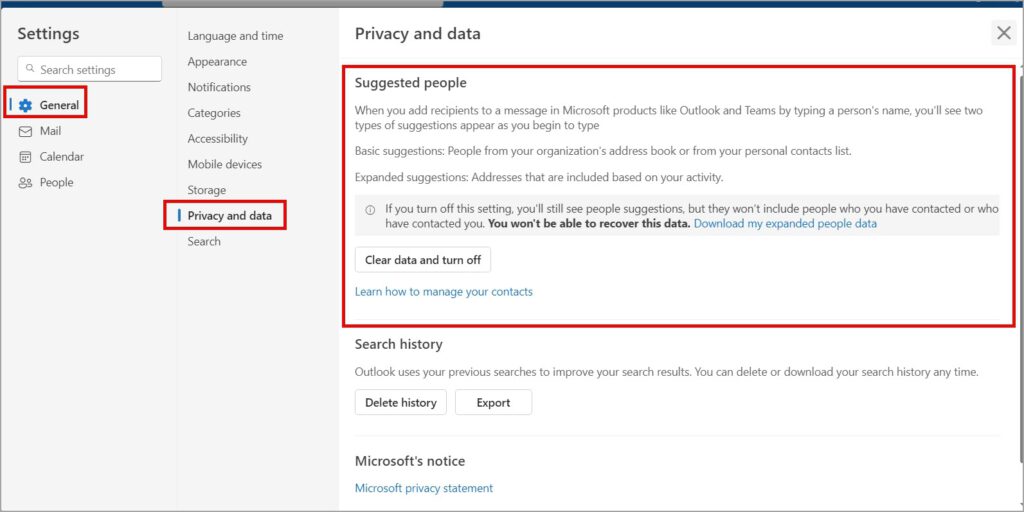Select Mobile devices settings
The width and height of the screenshot is (1024, 512).
(x=225, y=164)
